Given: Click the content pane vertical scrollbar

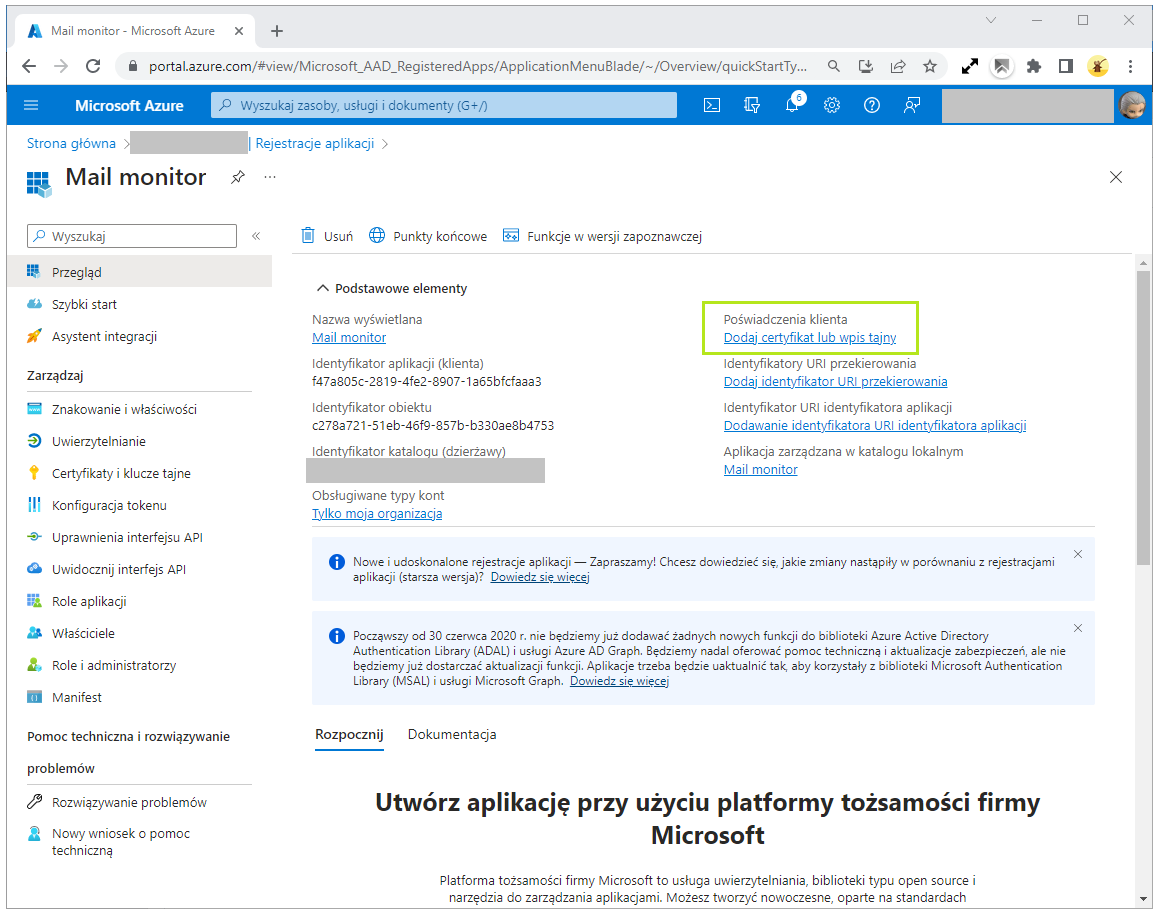Looking at the screenshot, I should [1144, 417].
